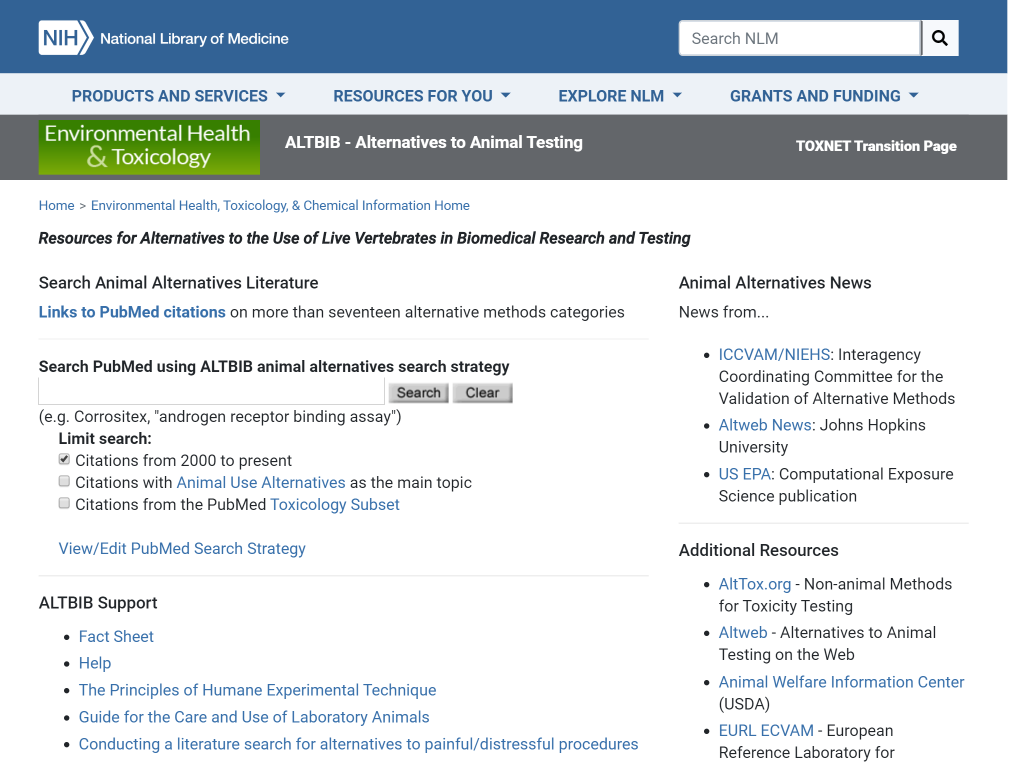Screen dimensions: 1024x768
Task: Open Environmental Health, Toxicology, & Chemical Information Home
Action: (280, 206)
